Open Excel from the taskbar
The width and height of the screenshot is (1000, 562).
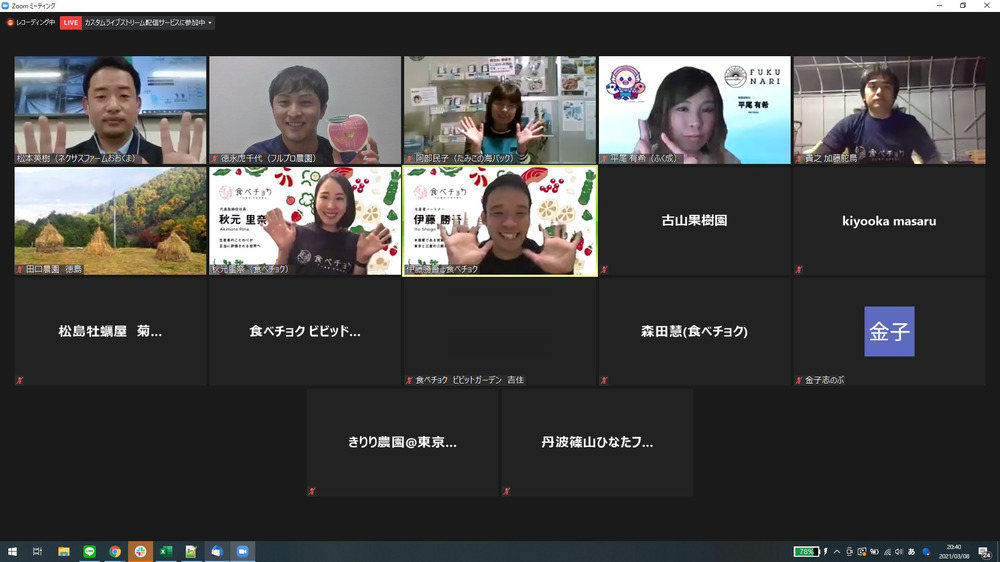166,551
